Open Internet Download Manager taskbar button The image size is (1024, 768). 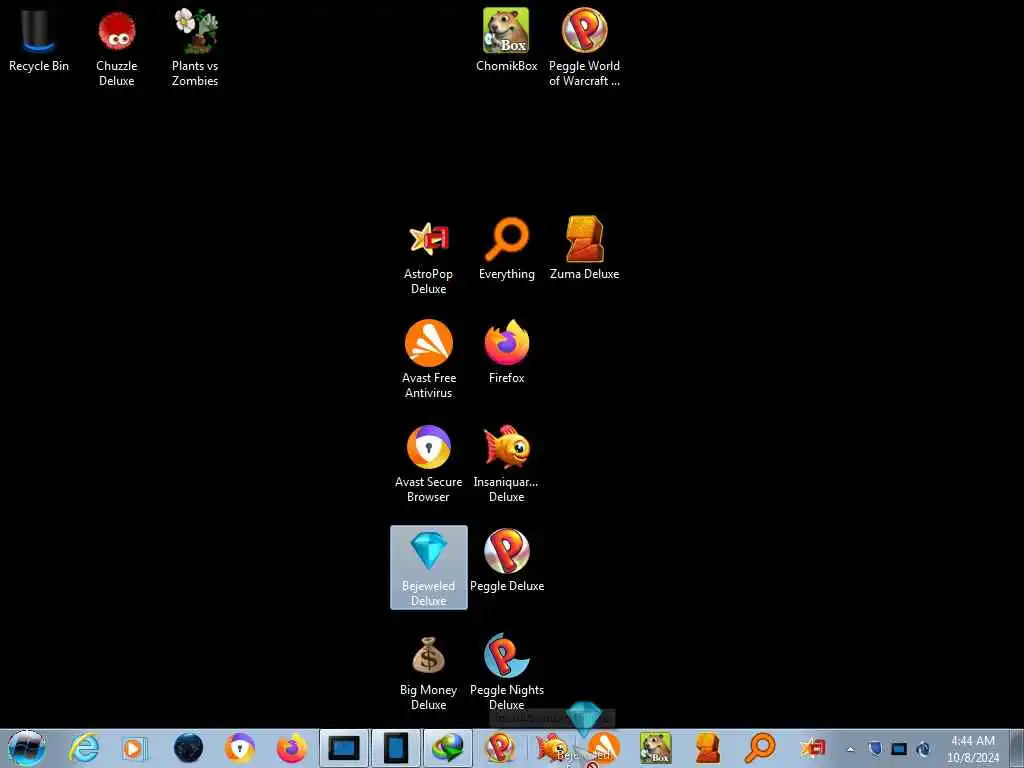(448, 748)
